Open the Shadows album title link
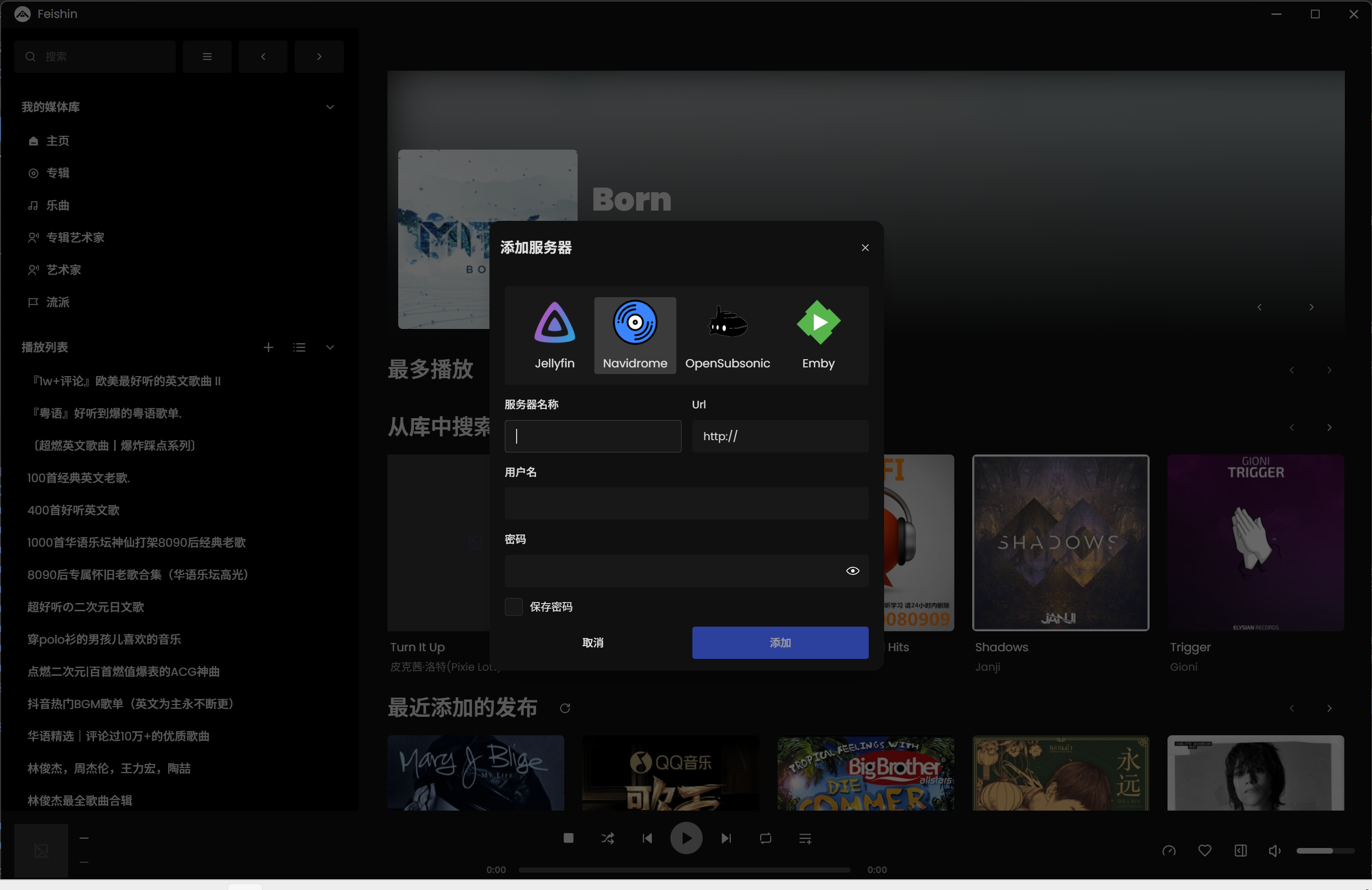This screenshot has width=1372, height=890. 1001,647
